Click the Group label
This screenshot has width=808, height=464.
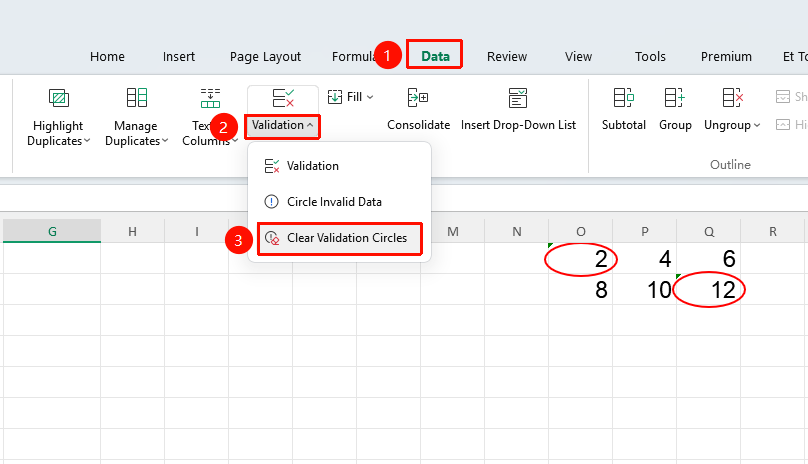point(675,125)
